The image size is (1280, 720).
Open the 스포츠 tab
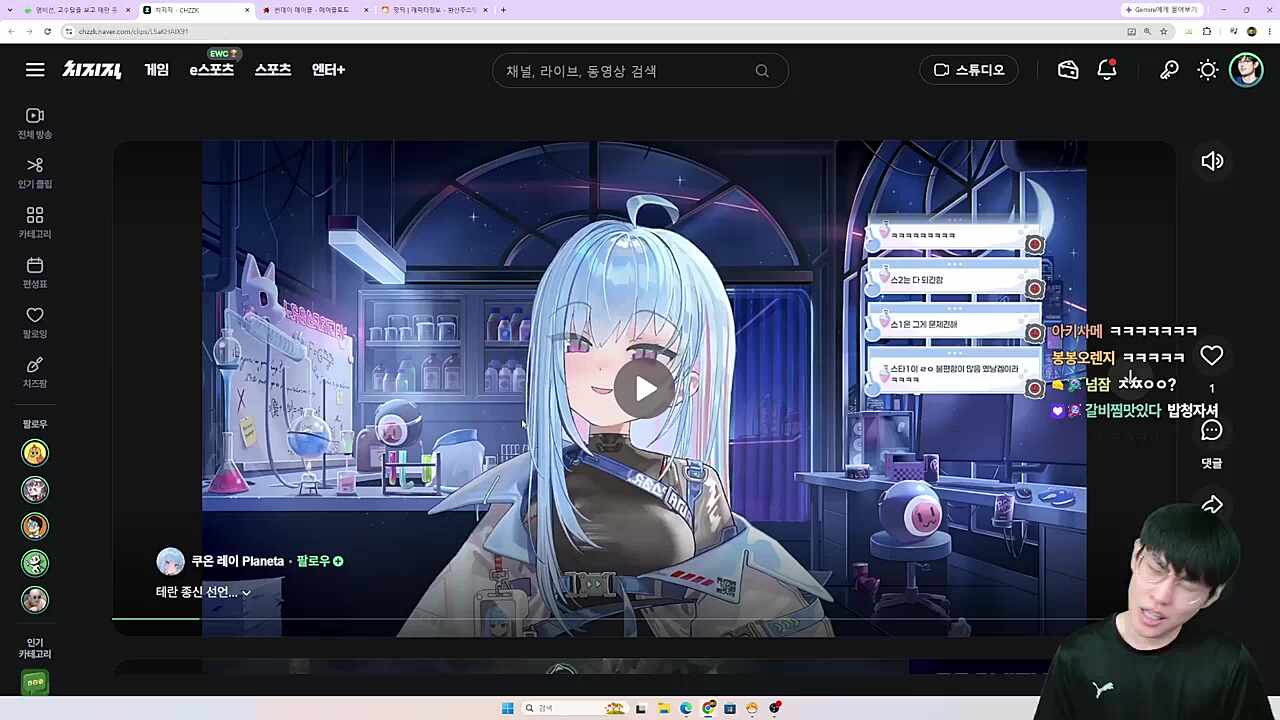point(273,70)
